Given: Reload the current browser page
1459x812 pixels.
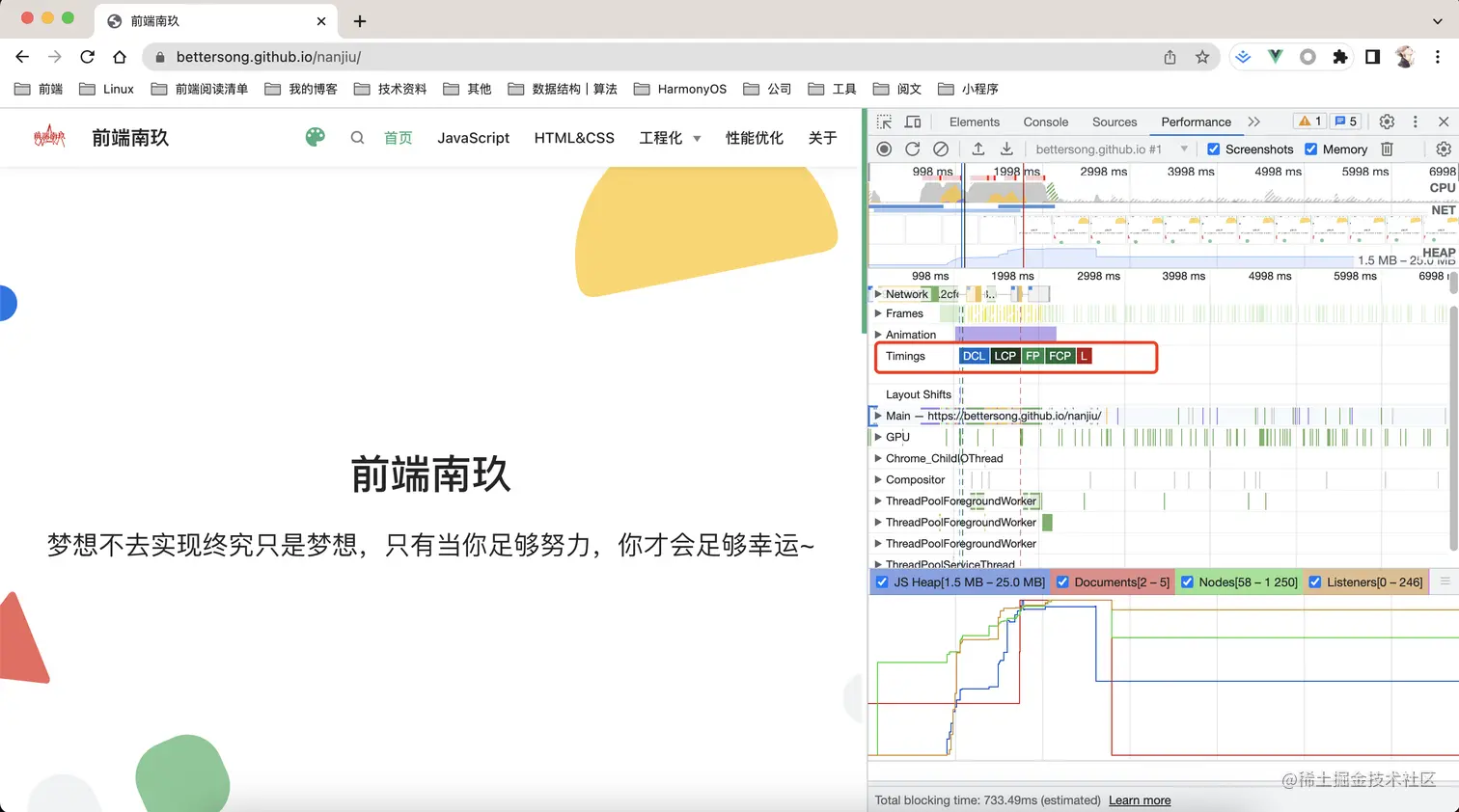Looking at the screenshot, I should [x=87, y=57].
